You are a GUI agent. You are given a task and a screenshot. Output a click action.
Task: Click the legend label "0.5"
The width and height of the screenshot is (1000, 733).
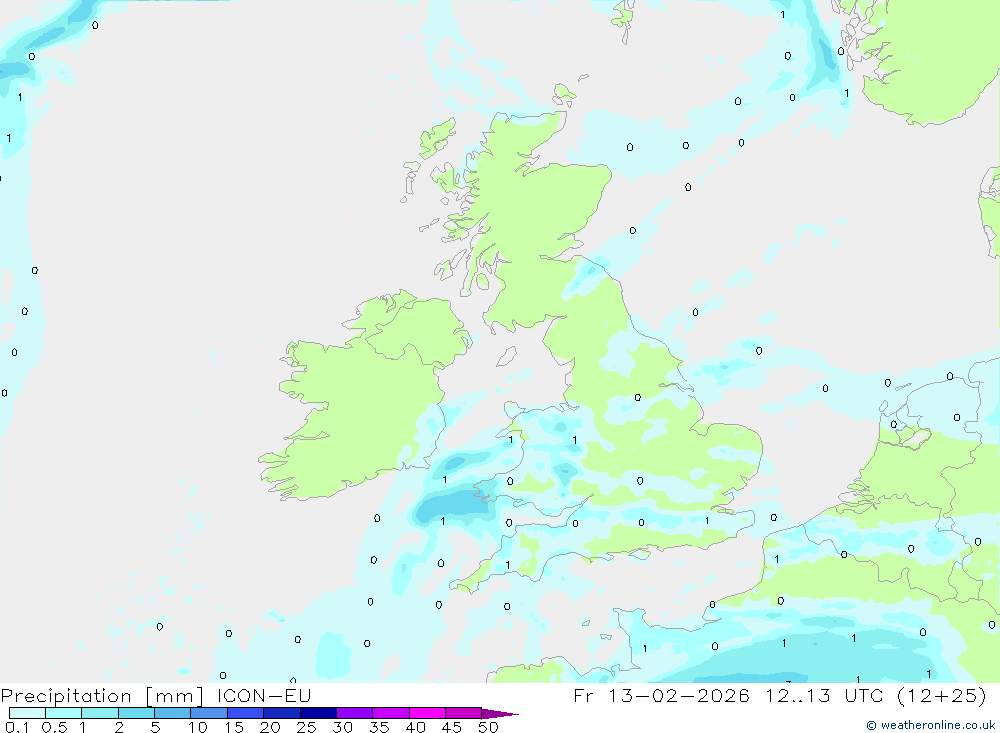click(x=54, y=727)
